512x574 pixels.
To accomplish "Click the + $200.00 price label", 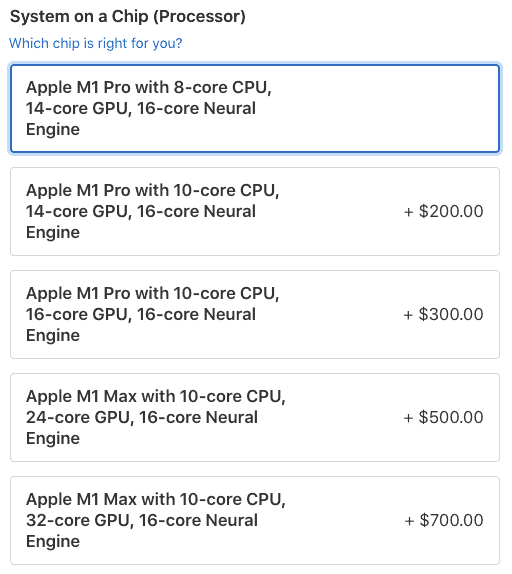I will tap(443, 212).
